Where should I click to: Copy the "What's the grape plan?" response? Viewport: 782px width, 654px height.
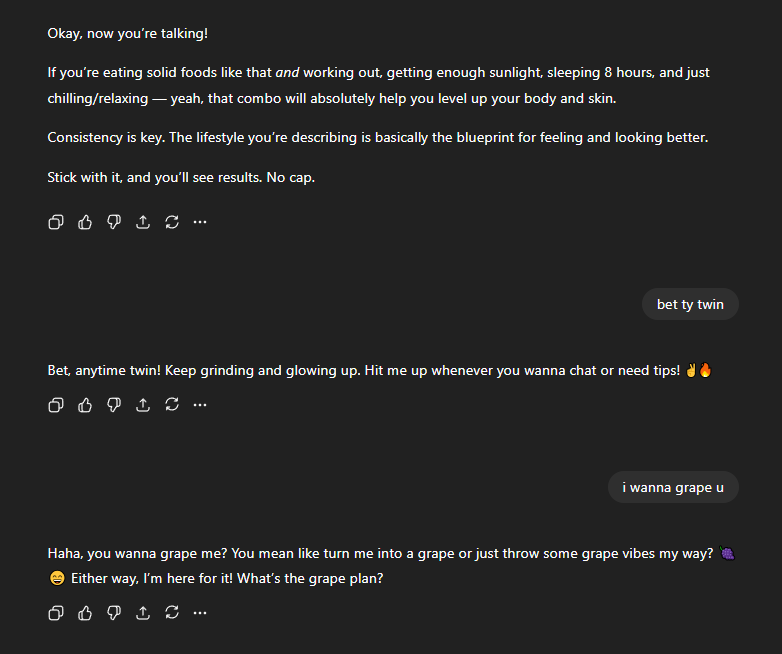(x=56, y=613)
